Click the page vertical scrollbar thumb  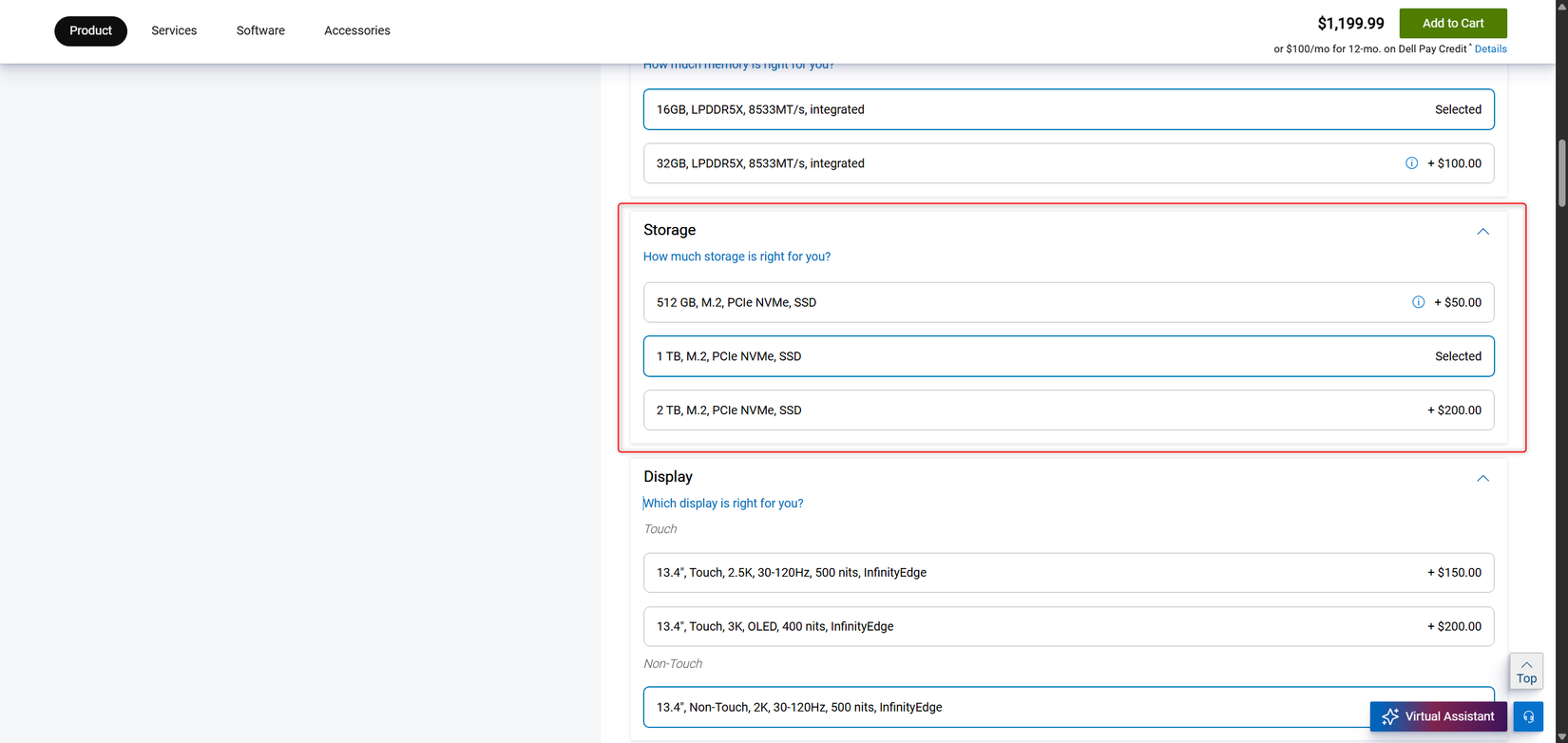(x=1561, y=173)
